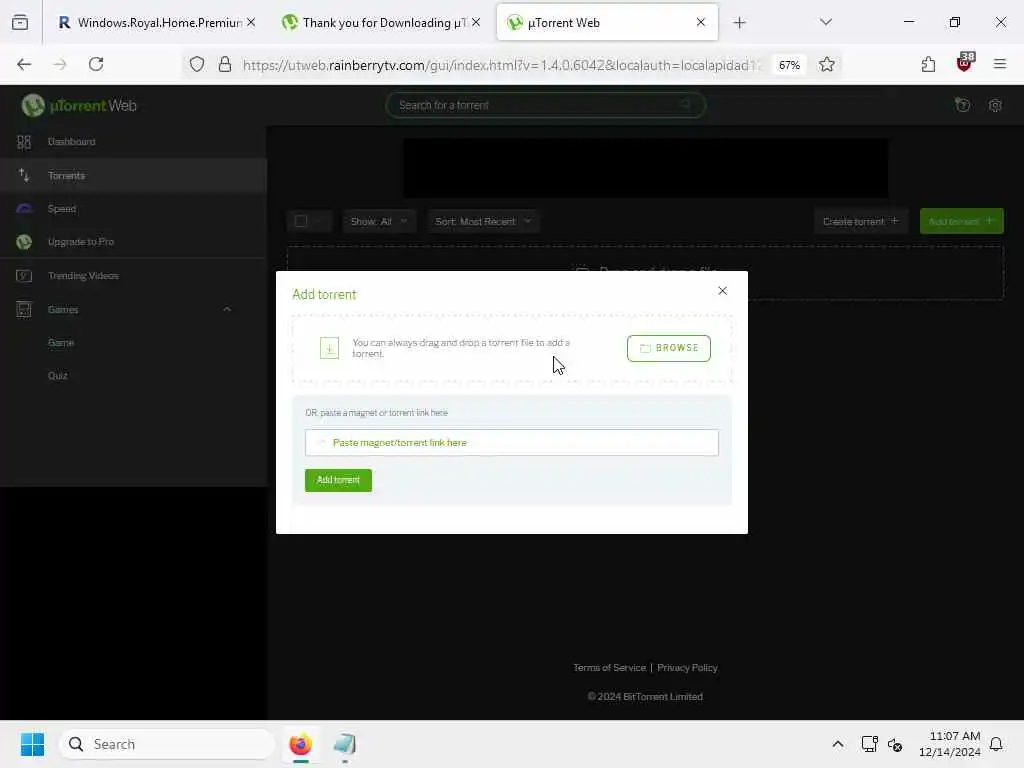Open the browser extensions puzzle icon
This screenshot has width=1024, height=768.
pyautogui.click(x=928, y=64)
